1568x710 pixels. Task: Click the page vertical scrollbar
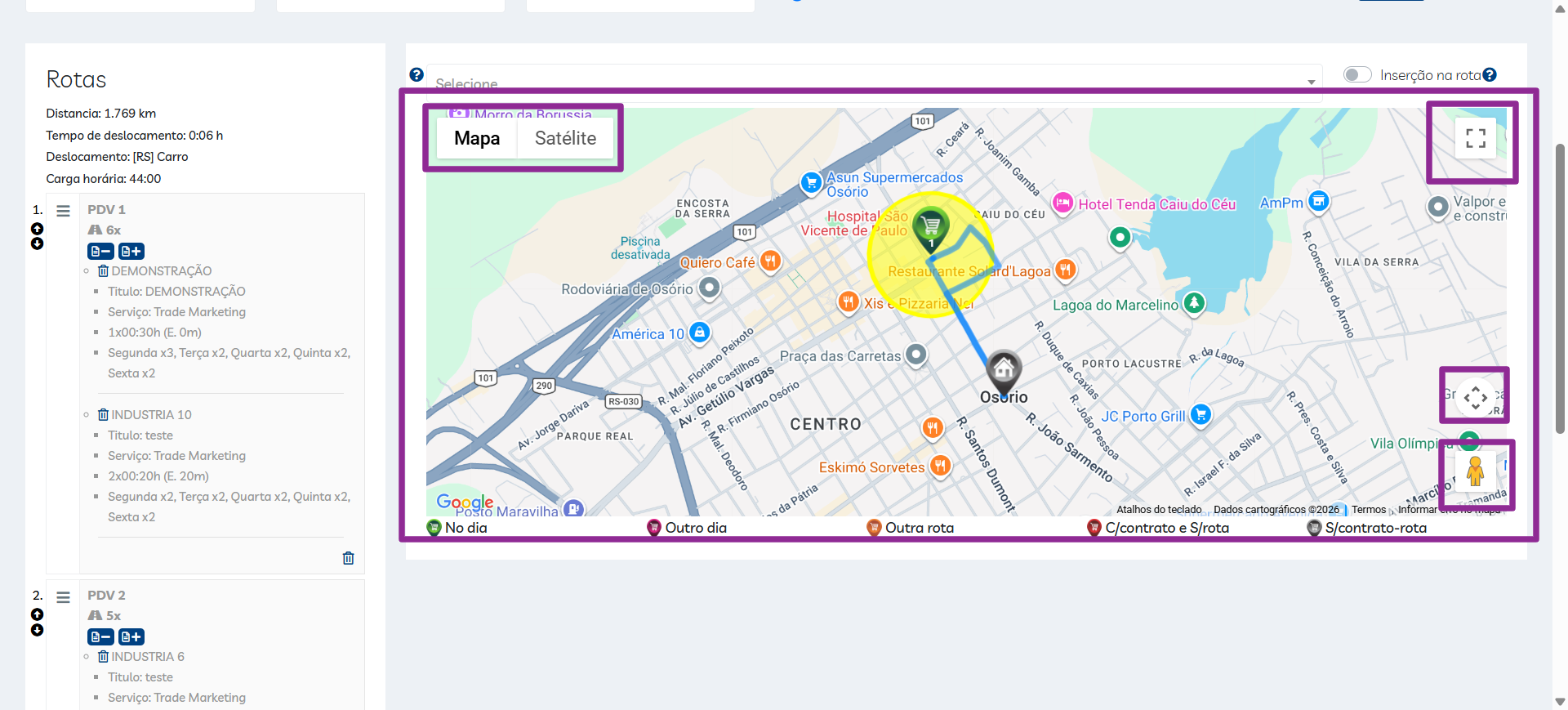click(1560, 286)
